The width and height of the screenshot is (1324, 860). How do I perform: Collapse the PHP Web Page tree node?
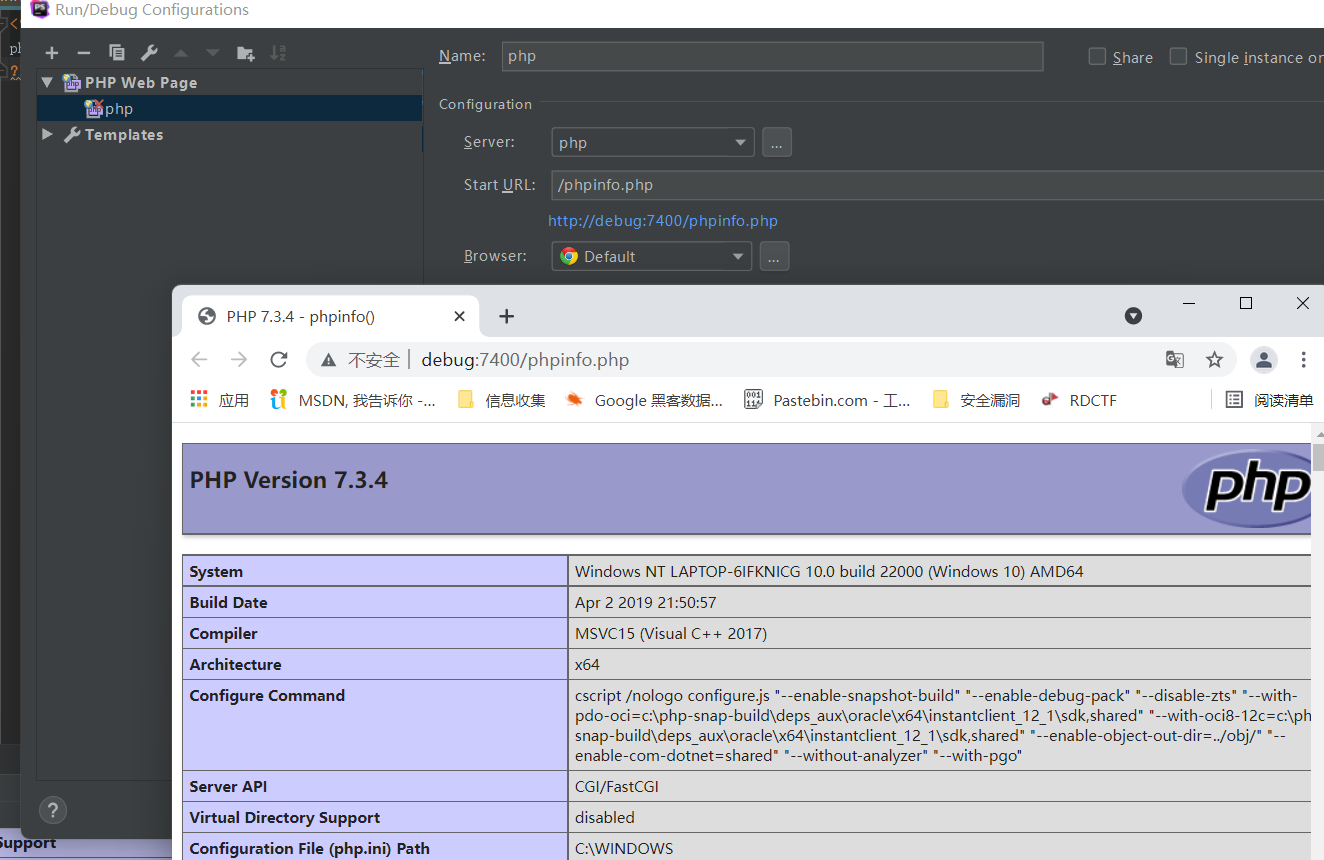(47, 82)
